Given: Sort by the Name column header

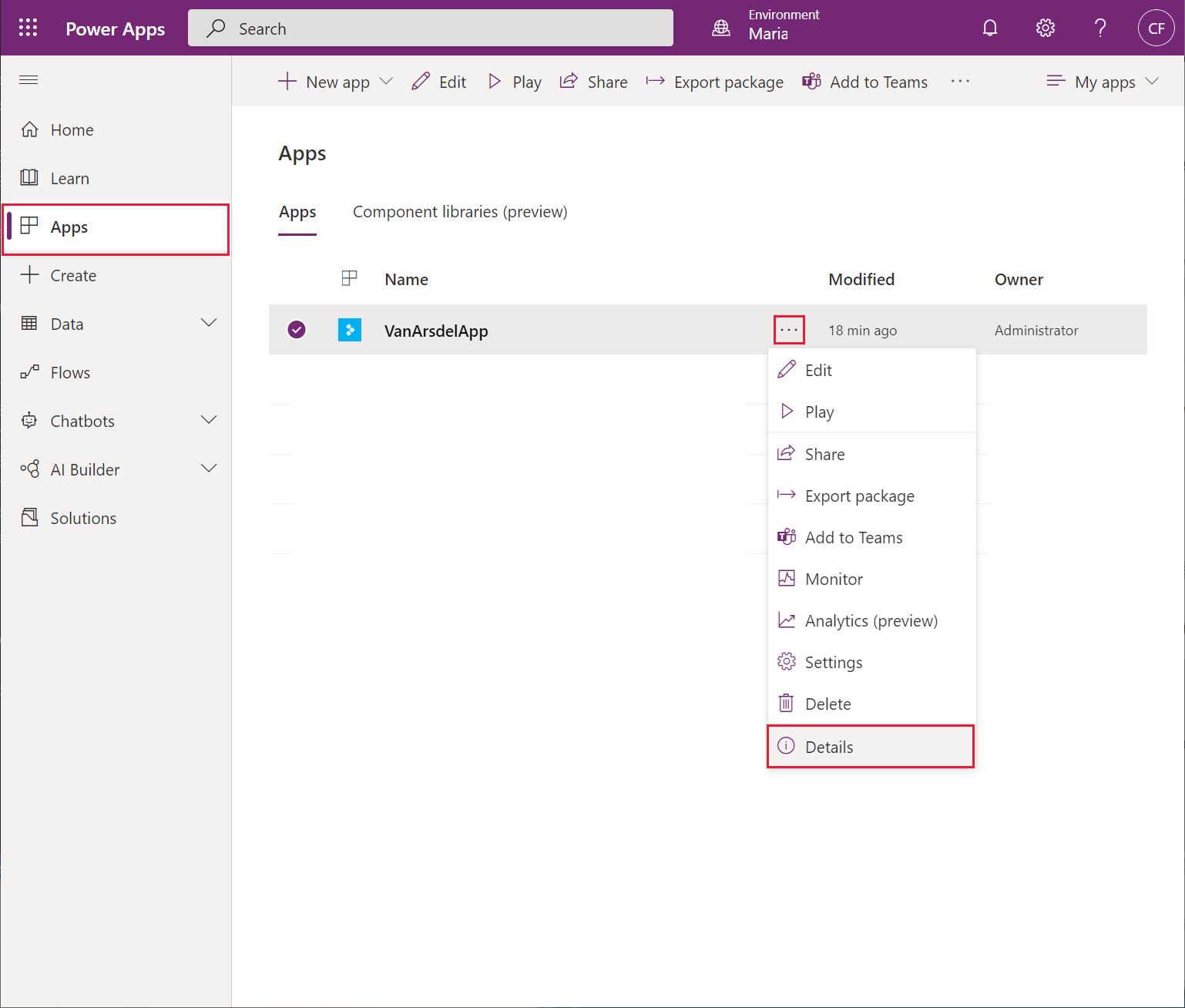Looking at the screenshot, I should pos(406,279).
